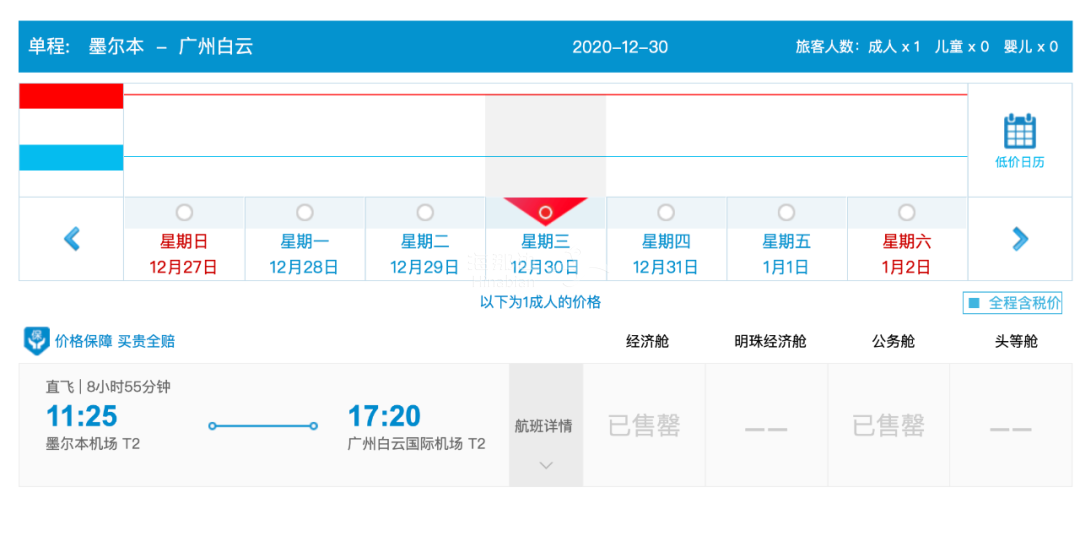
Task: Select the radio button for 12月28日
Action: pyautogui.click(x=304, y=213)
